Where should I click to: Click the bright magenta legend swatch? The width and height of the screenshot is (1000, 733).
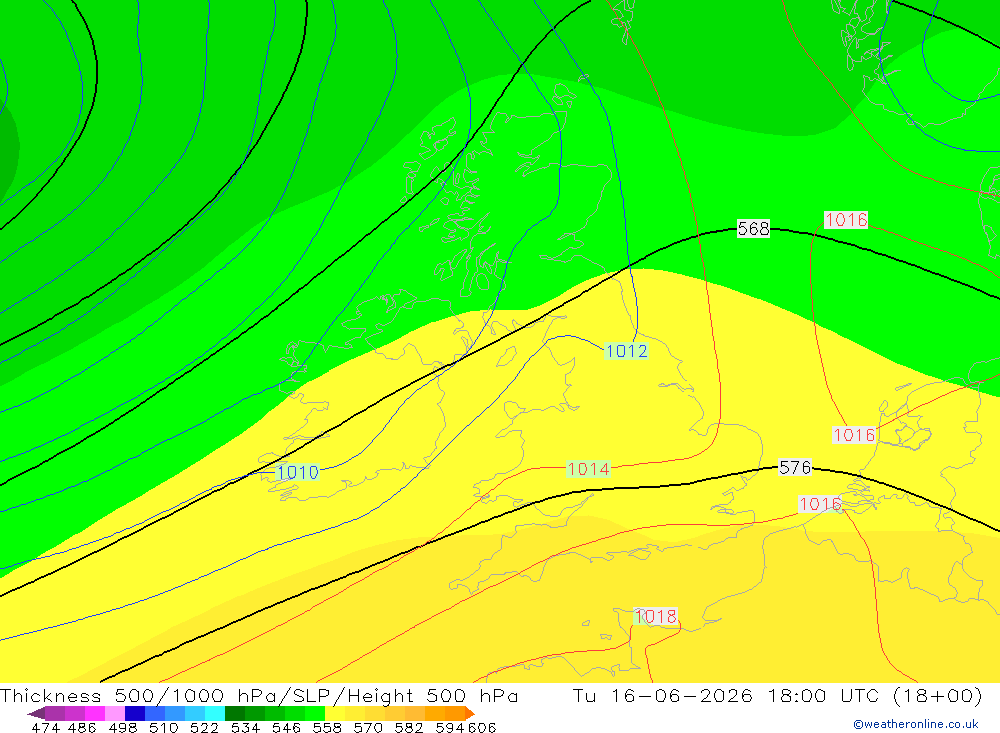tap(95, 713)
